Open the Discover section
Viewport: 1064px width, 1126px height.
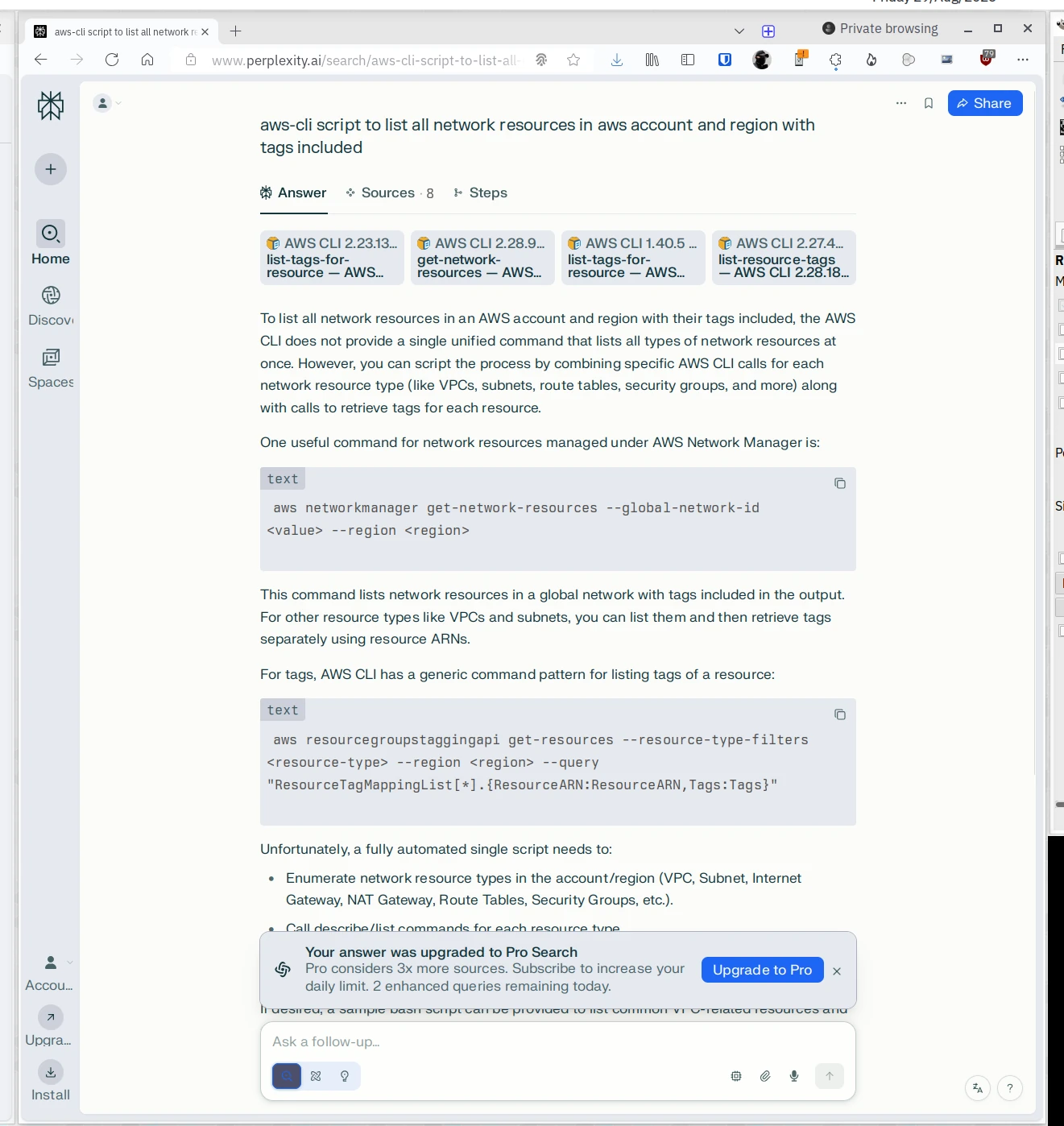click(51, 305)
